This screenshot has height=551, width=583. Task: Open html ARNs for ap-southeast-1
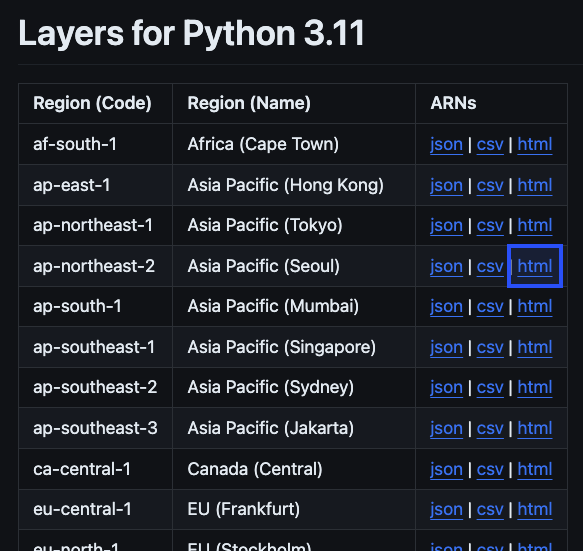(x=535, y=347)
